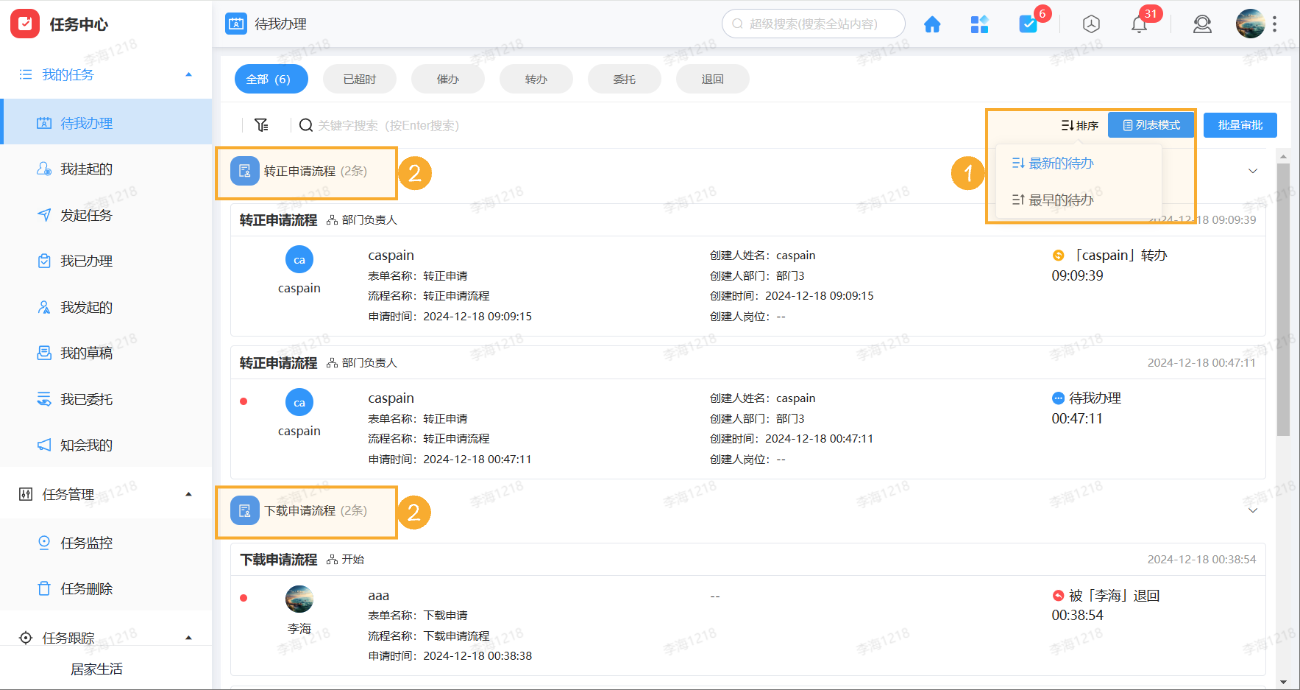Open the filter funnel icon above the task list
This screenshot has height=690, width=1300.
tap(260, 124)
